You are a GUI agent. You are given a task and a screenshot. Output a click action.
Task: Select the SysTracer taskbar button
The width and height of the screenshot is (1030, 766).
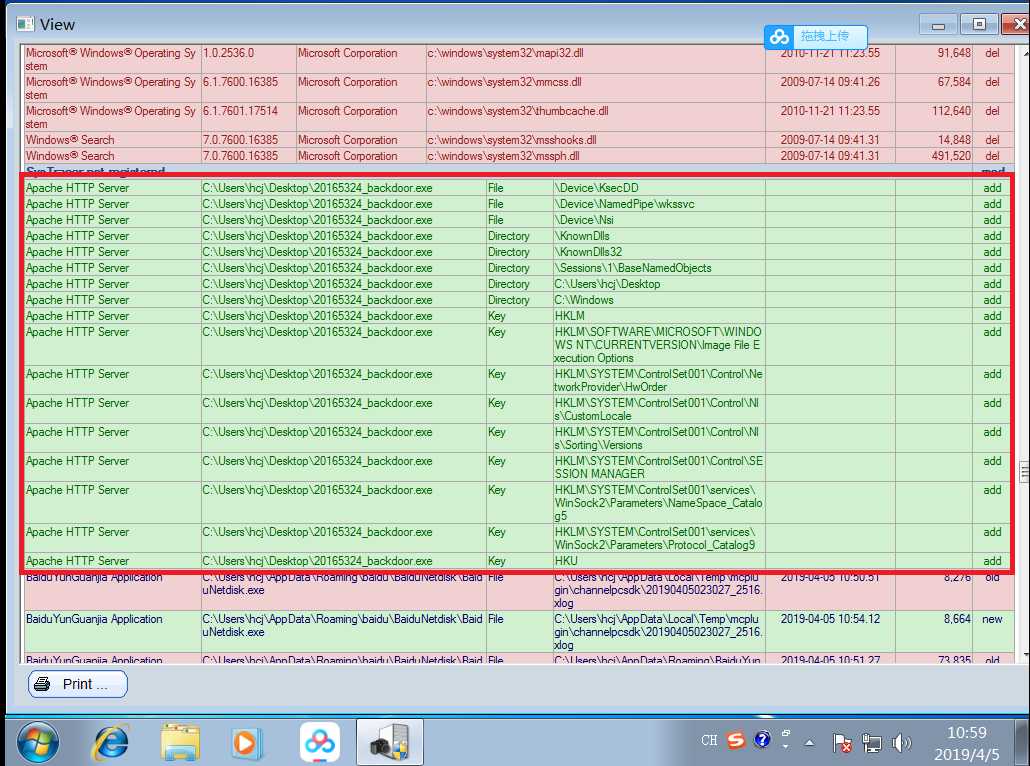pos(390,742)
